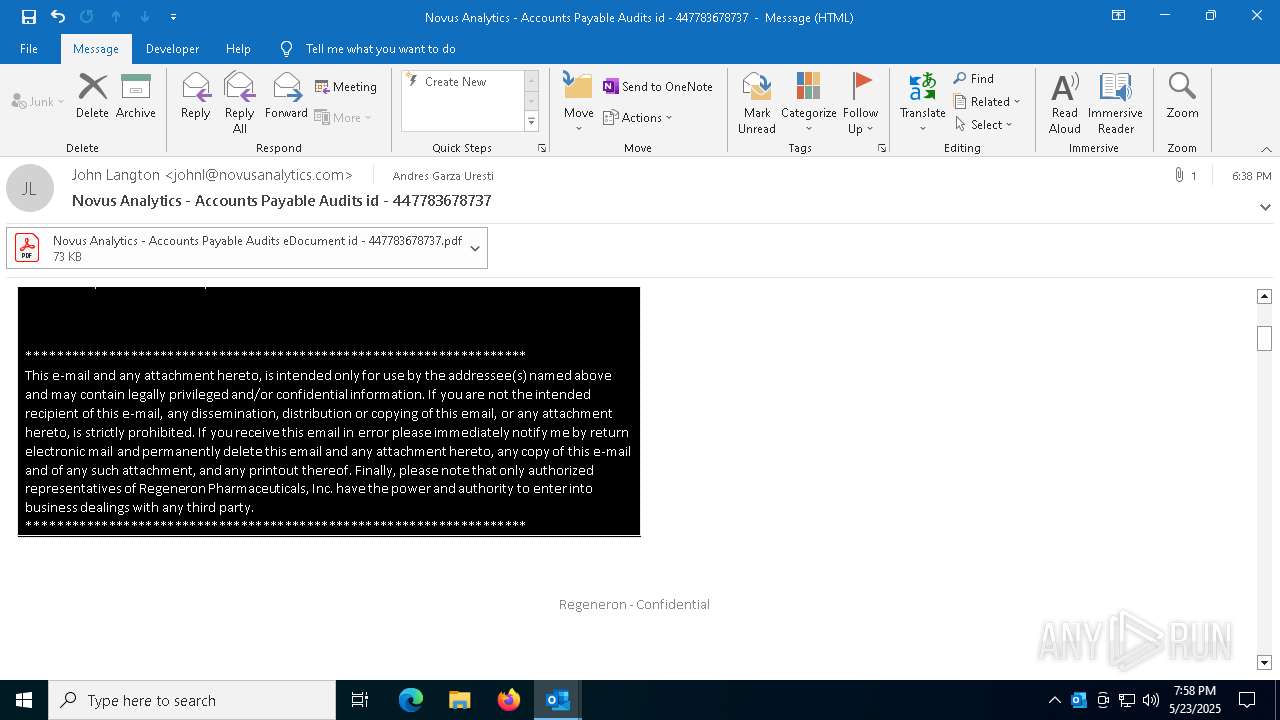Image resolution: width=1280 pixels, height=720 pixels.
Task: Open Immersive Reader
Action: coord(1116,103)
